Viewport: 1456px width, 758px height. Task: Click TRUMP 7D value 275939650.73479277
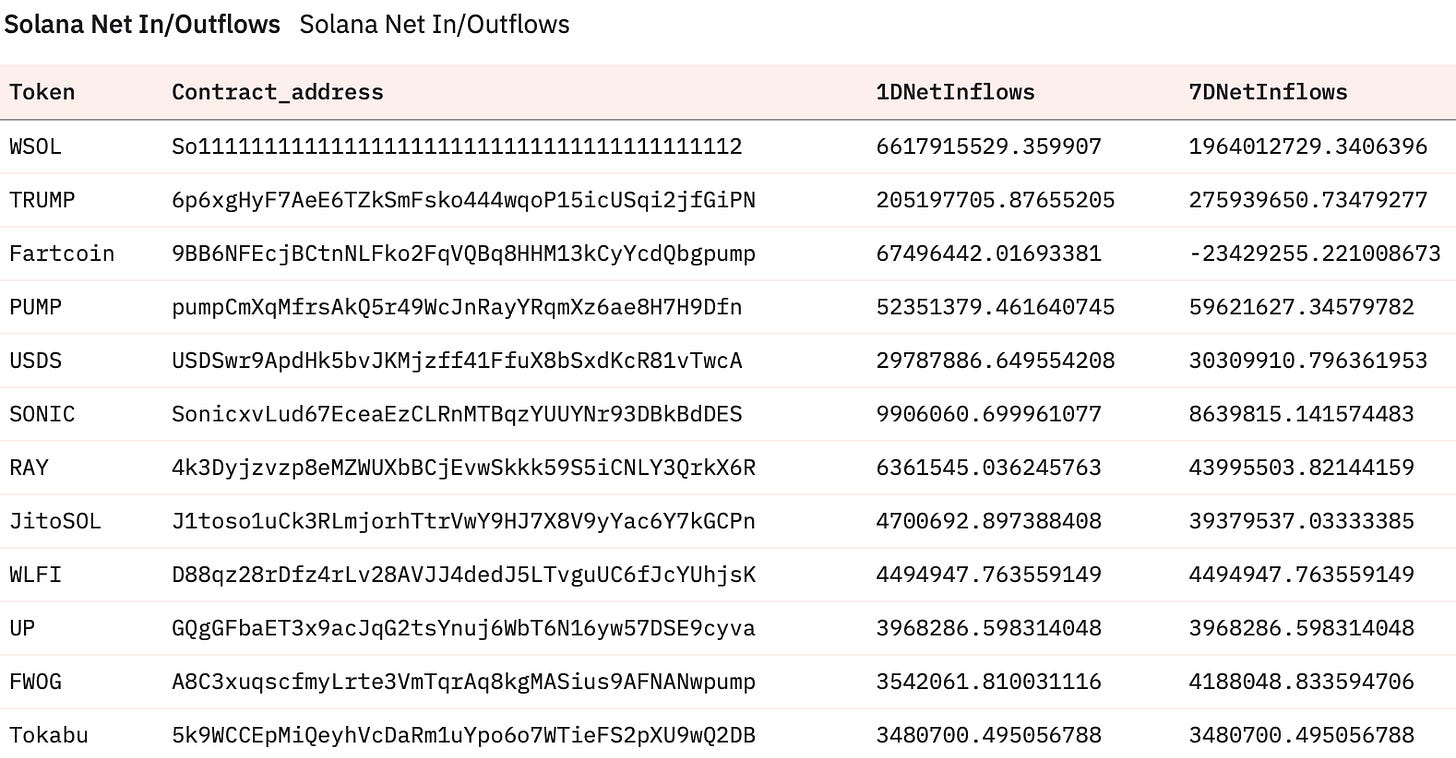point(1308,200)
